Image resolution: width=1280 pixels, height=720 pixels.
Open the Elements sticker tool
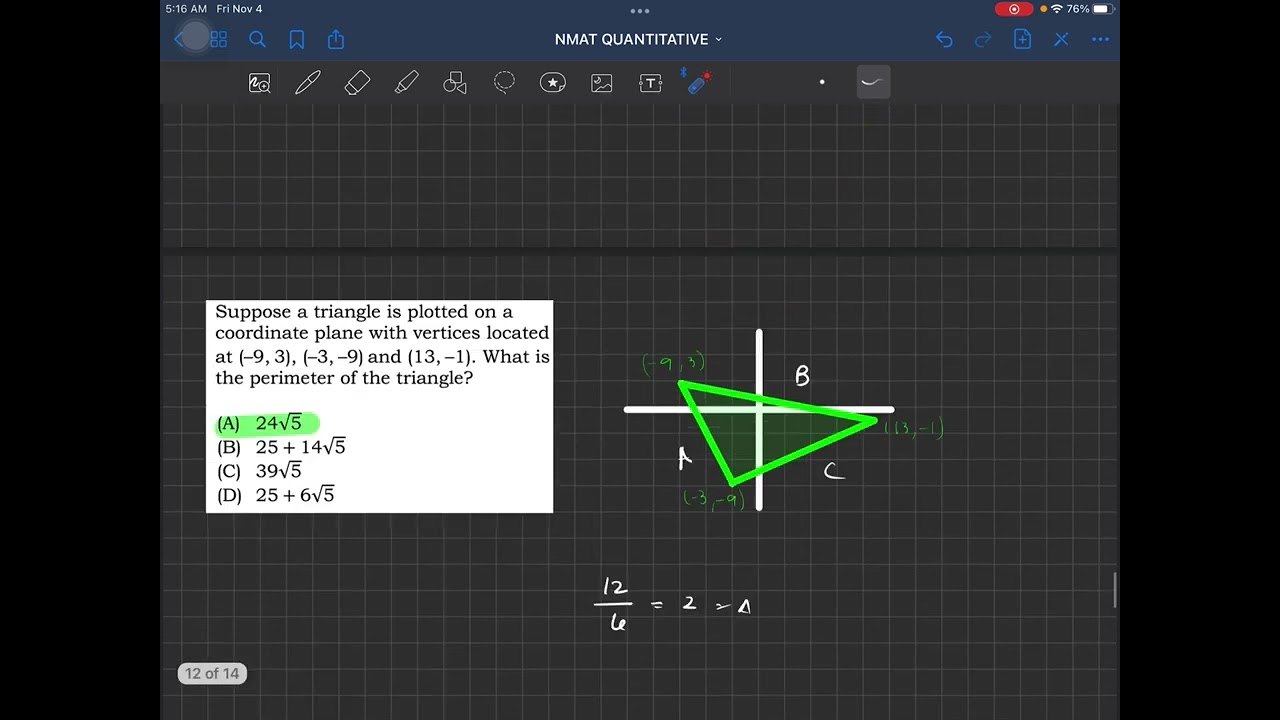[553, 83]
